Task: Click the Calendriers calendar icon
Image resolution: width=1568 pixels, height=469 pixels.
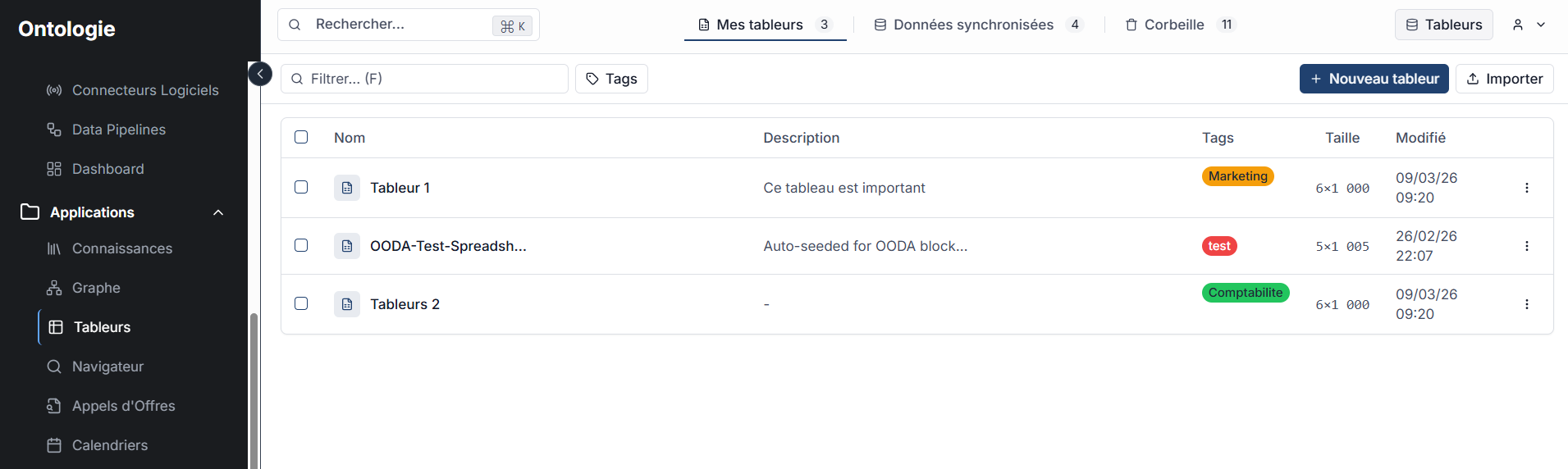Action: click(54, 445)
